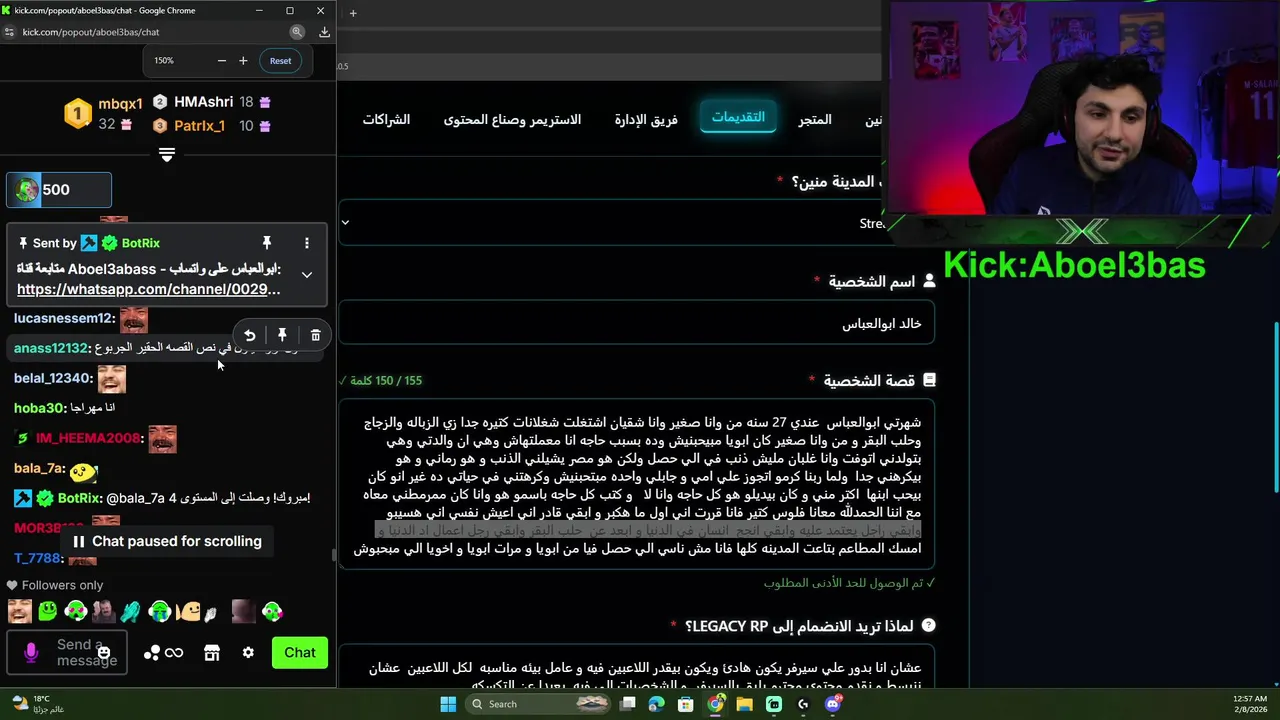Open weather widget showing 18°C
The width and height of the screenshot is (1280, 720).
[x=38, y=704]
